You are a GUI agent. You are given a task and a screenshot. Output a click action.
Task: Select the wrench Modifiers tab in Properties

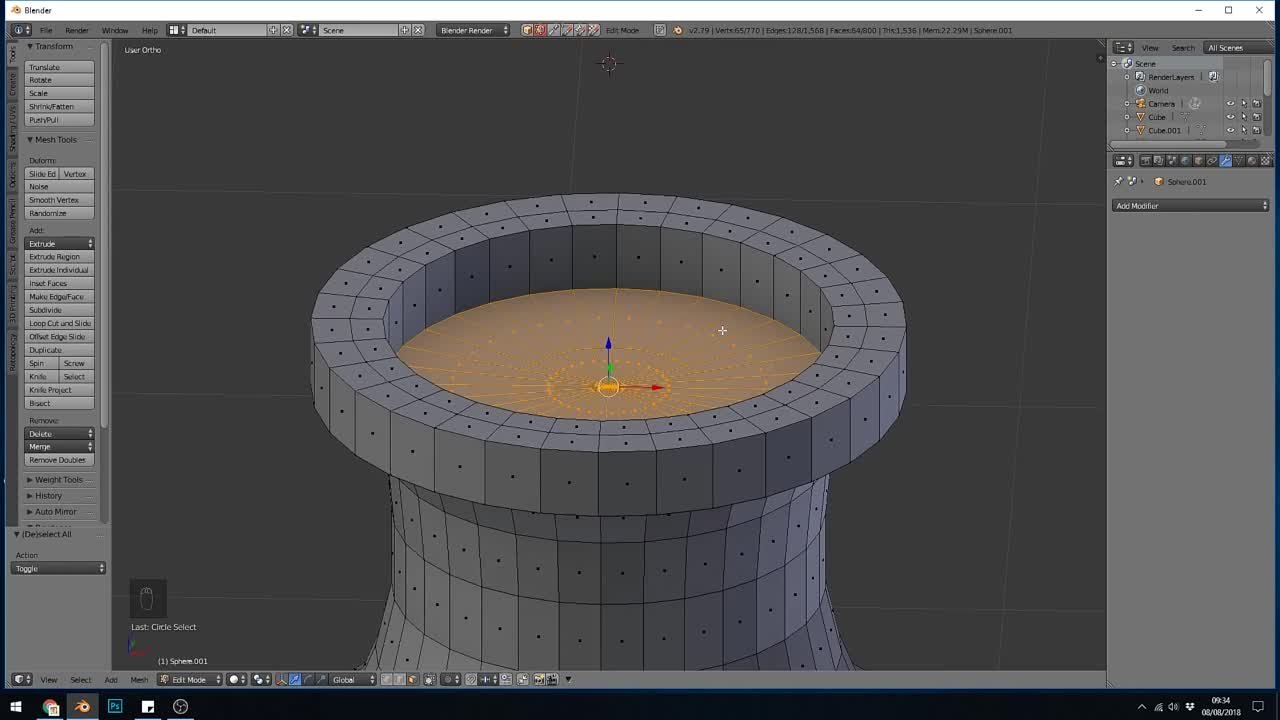click(1225, 160)
